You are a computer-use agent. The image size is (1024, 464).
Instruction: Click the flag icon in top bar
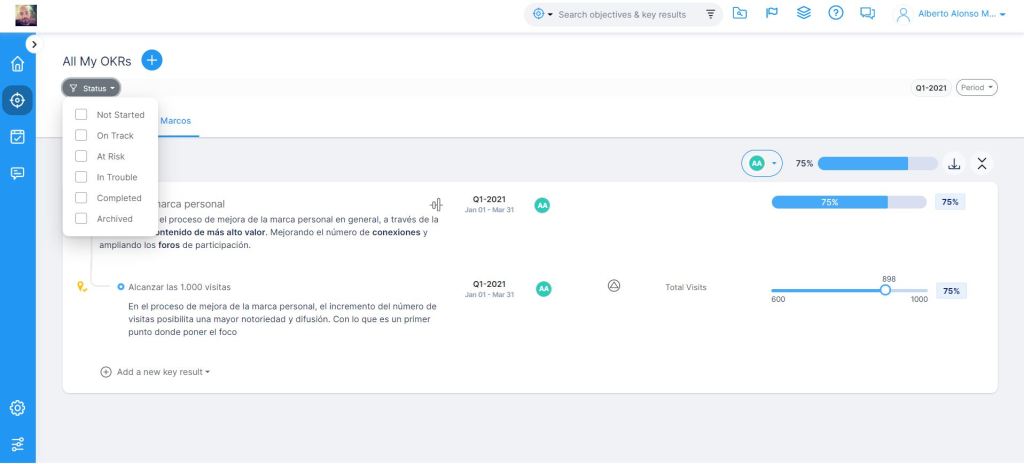[770, 14]
